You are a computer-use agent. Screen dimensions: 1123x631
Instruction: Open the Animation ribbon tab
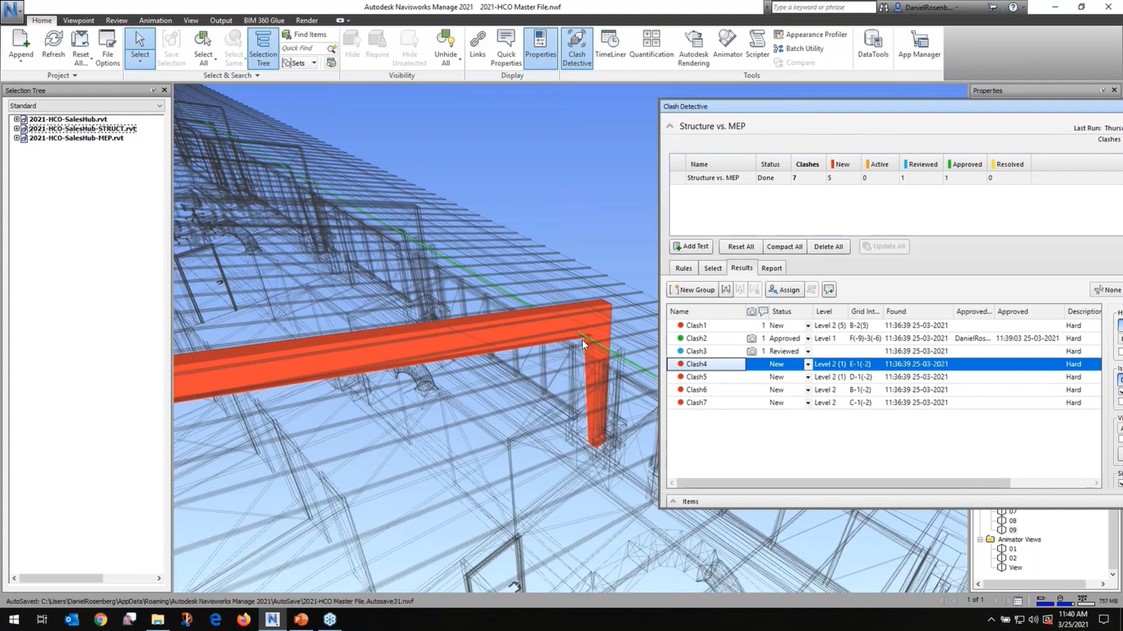pyautogui.click(x=155, y=21)
